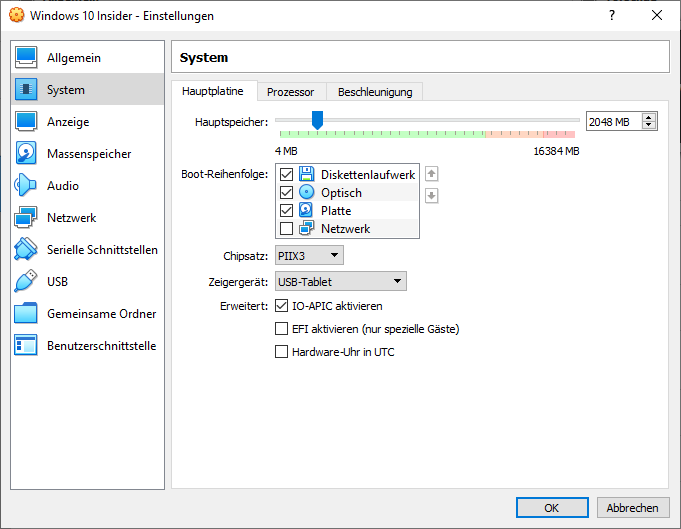Cancel with the Abbrechen button
The width and height of the screenshot is (681, 529).
tap(633, 508)
